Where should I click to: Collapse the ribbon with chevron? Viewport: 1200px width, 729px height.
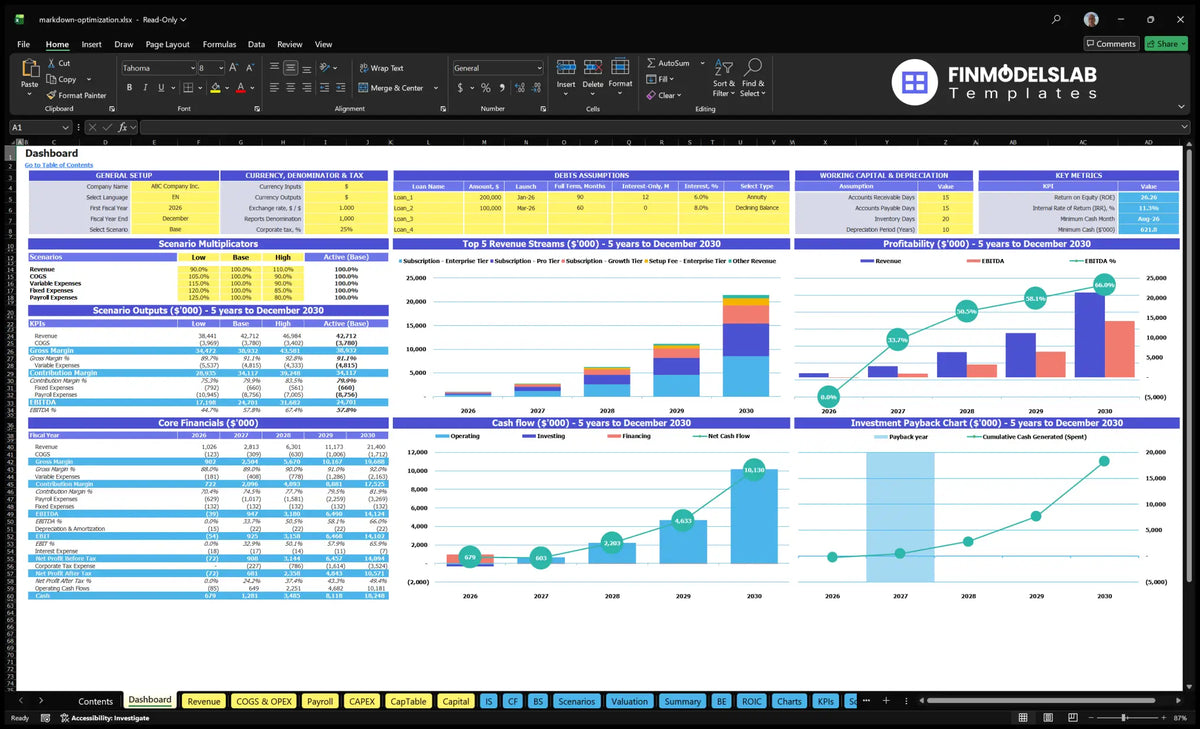point(1183,108)
